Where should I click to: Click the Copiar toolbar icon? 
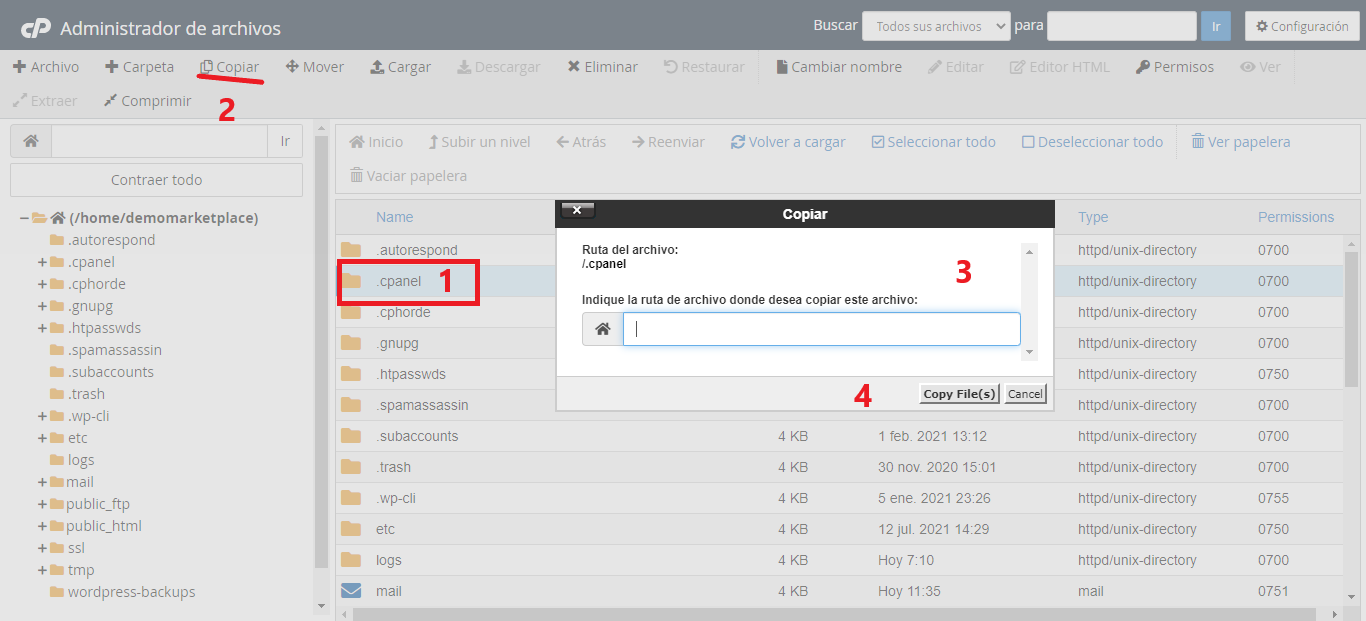[207, 67]
